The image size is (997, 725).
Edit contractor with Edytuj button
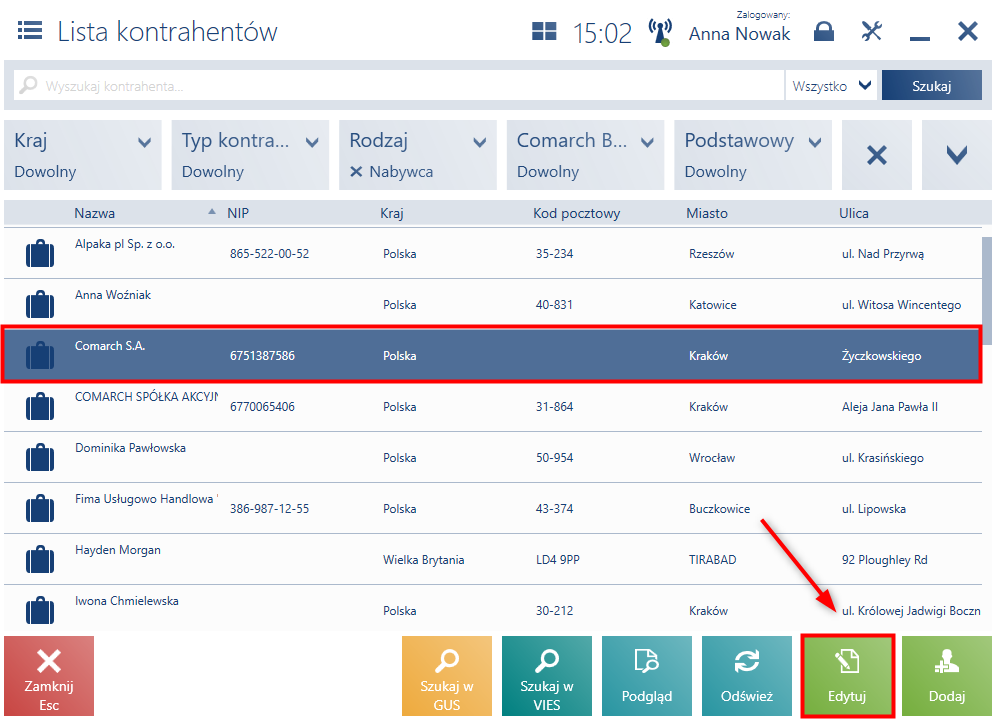click(x=848, y=676)
